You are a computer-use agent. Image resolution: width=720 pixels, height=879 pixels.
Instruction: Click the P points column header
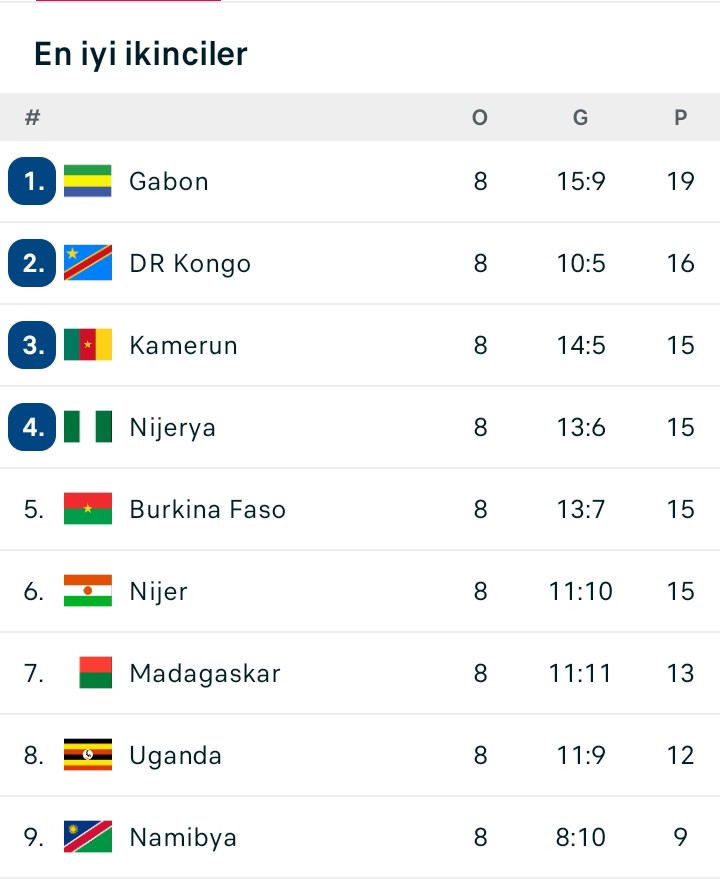click(x=680, y=117)
